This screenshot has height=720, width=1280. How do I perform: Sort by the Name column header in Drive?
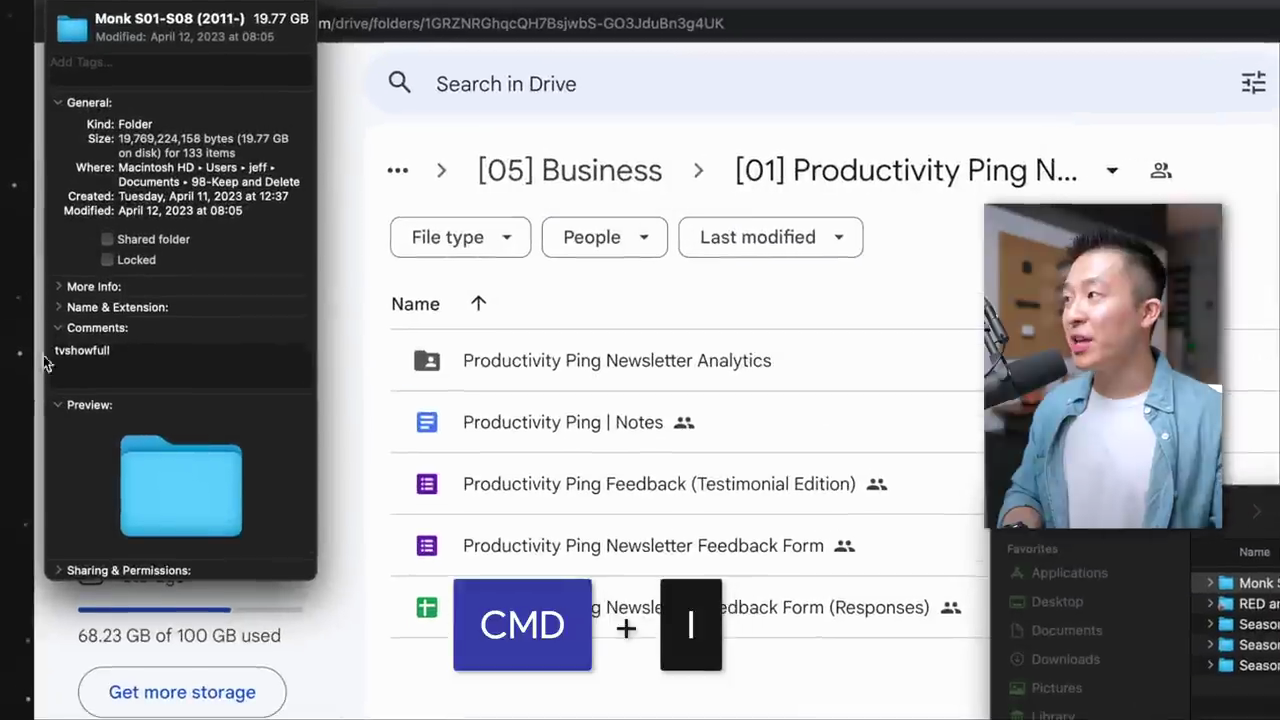click(x=415, y=304)
